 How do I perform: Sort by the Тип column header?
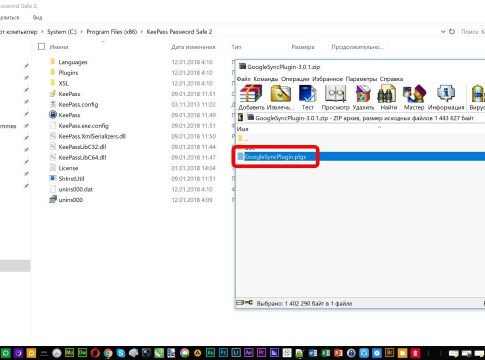pos(237,47)
